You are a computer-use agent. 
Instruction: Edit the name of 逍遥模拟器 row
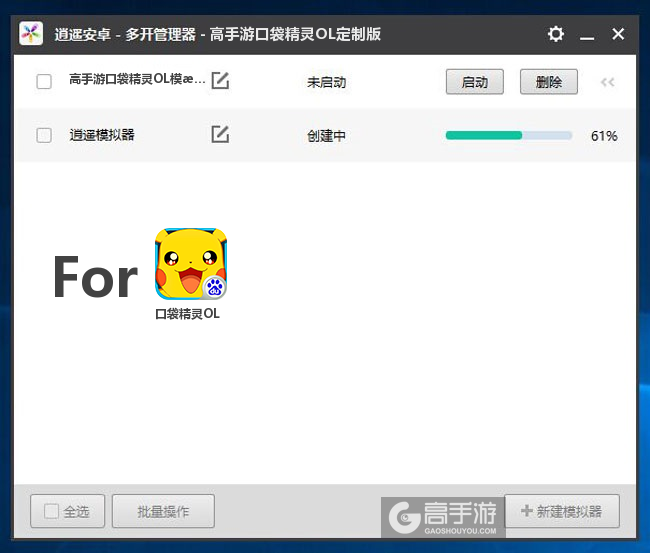click(x=220, y=134)
